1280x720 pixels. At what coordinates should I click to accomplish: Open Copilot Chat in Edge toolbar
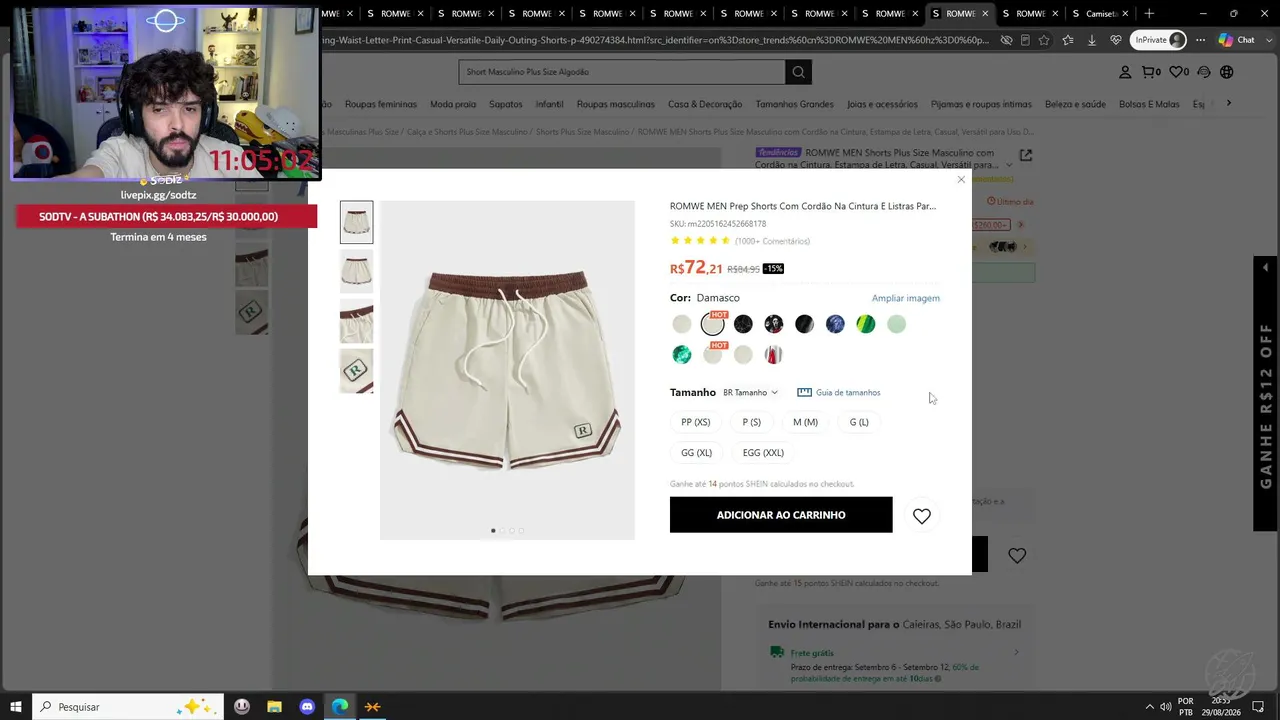[x=1237, y=40]
